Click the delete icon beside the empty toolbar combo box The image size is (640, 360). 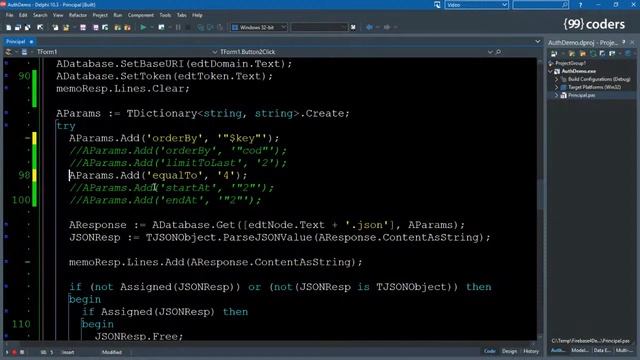pos(353,27)
